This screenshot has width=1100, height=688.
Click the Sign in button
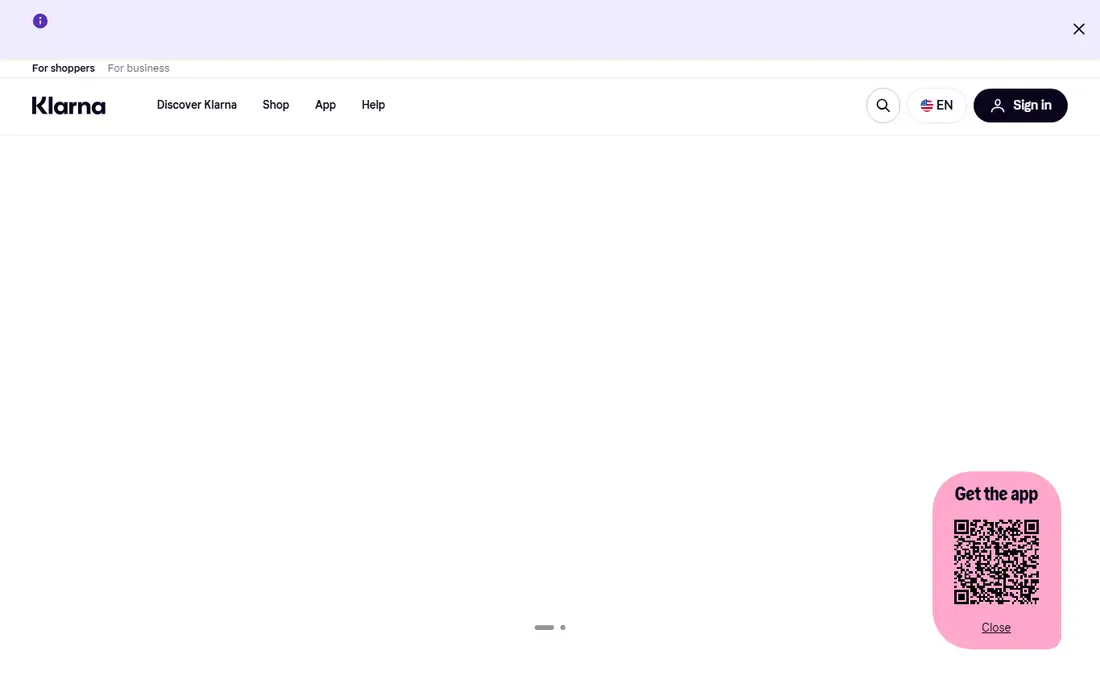pos(1020,105)
